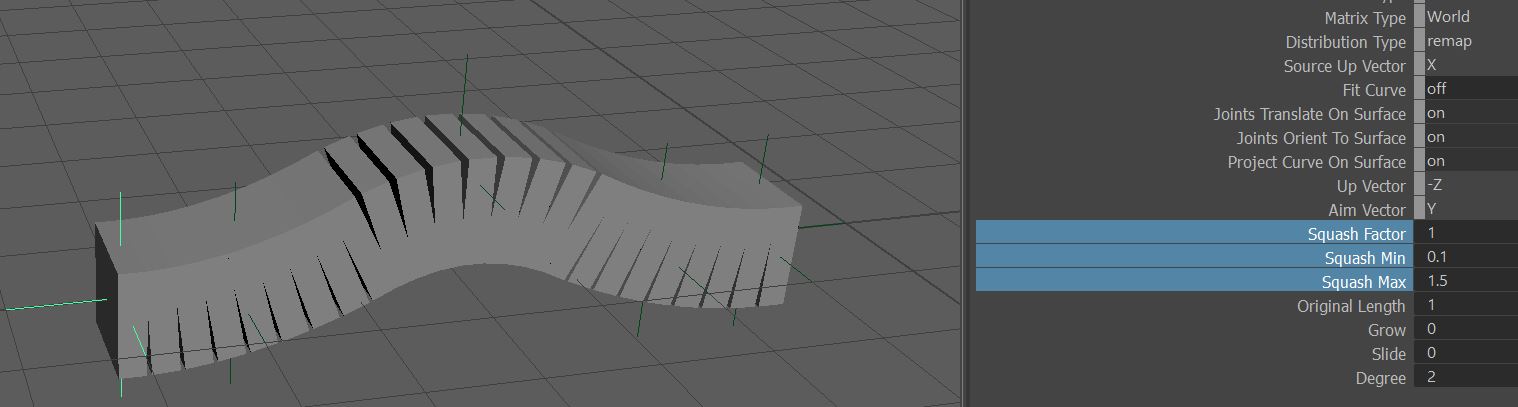
Task: Toggle Joints Translate On Surface value
Action: [1471, 113]
